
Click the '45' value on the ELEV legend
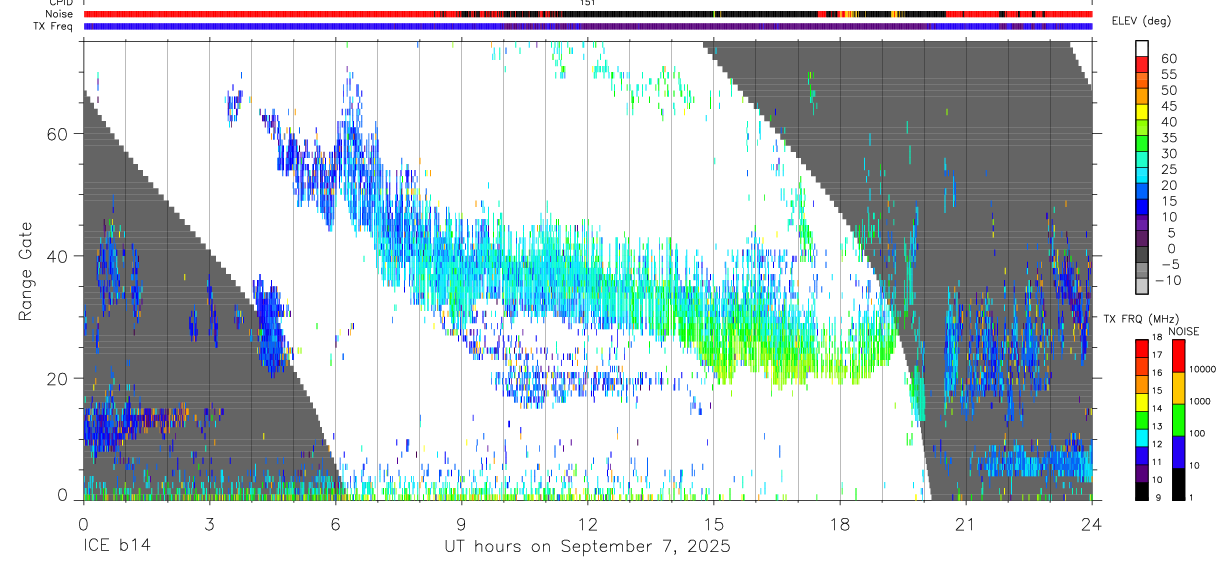tap(1167, 106)
